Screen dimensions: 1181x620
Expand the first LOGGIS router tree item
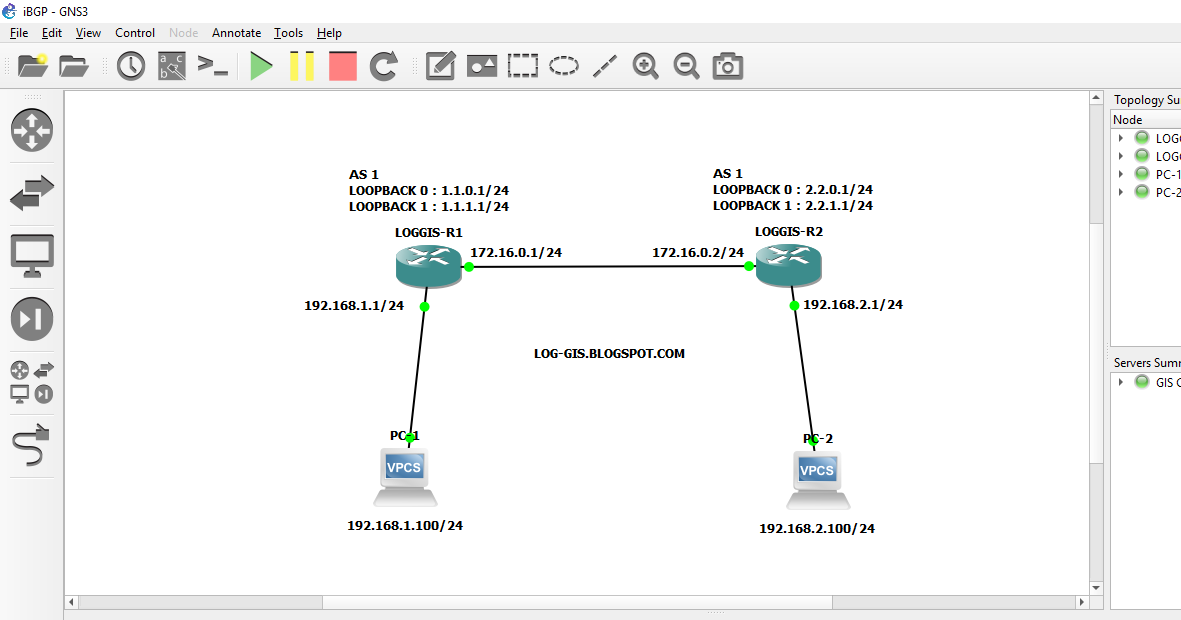click(1120, 137)
